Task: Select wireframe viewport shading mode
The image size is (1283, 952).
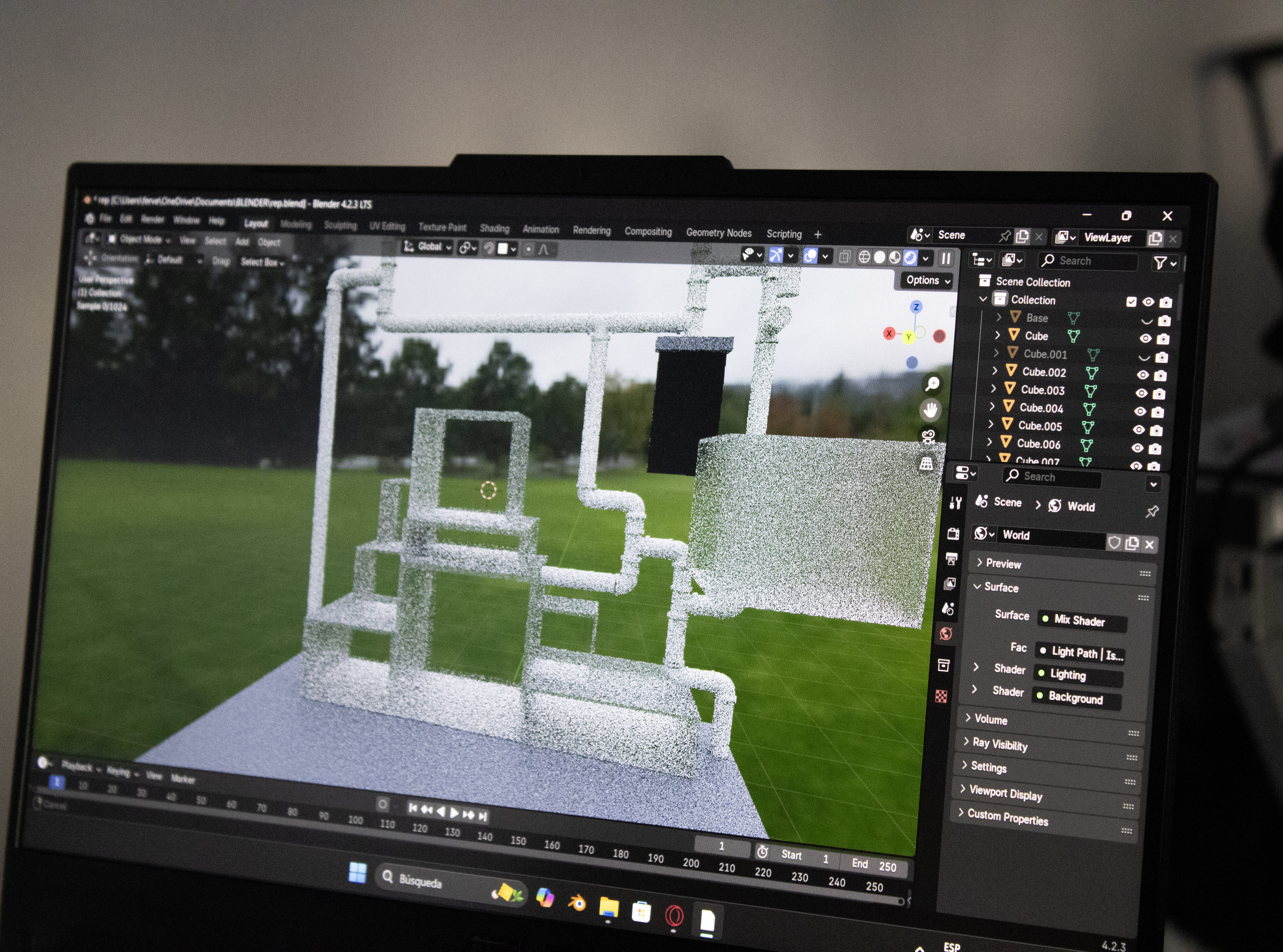Action: coord(864,257)
